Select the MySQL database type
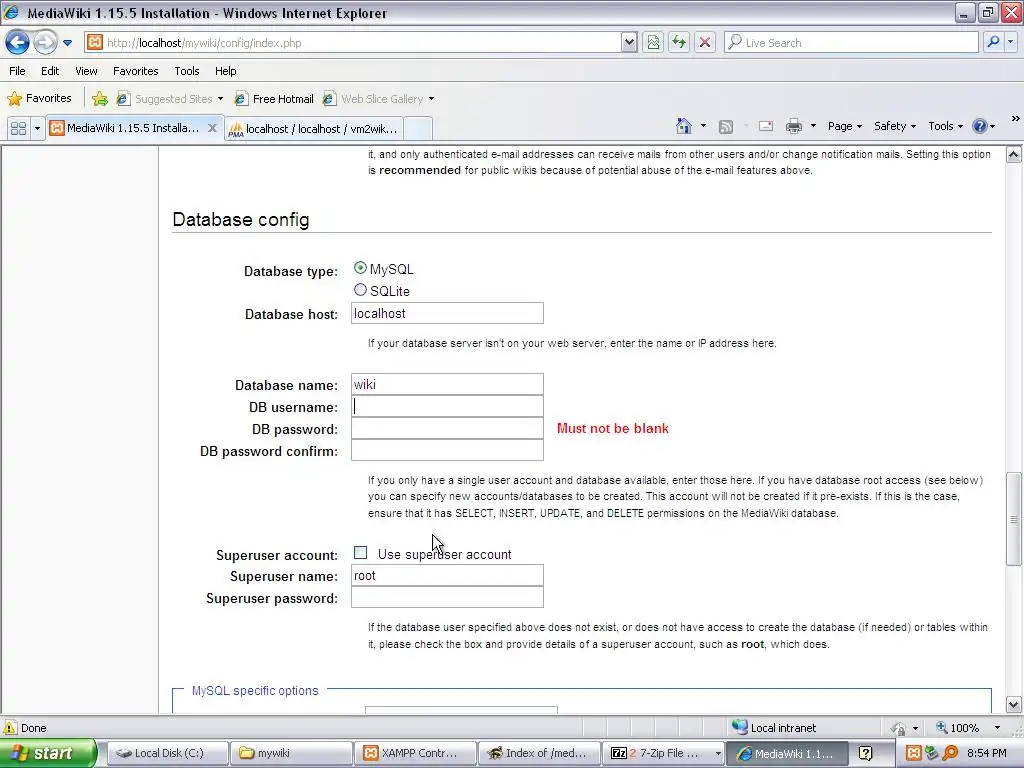 [360, 268]
